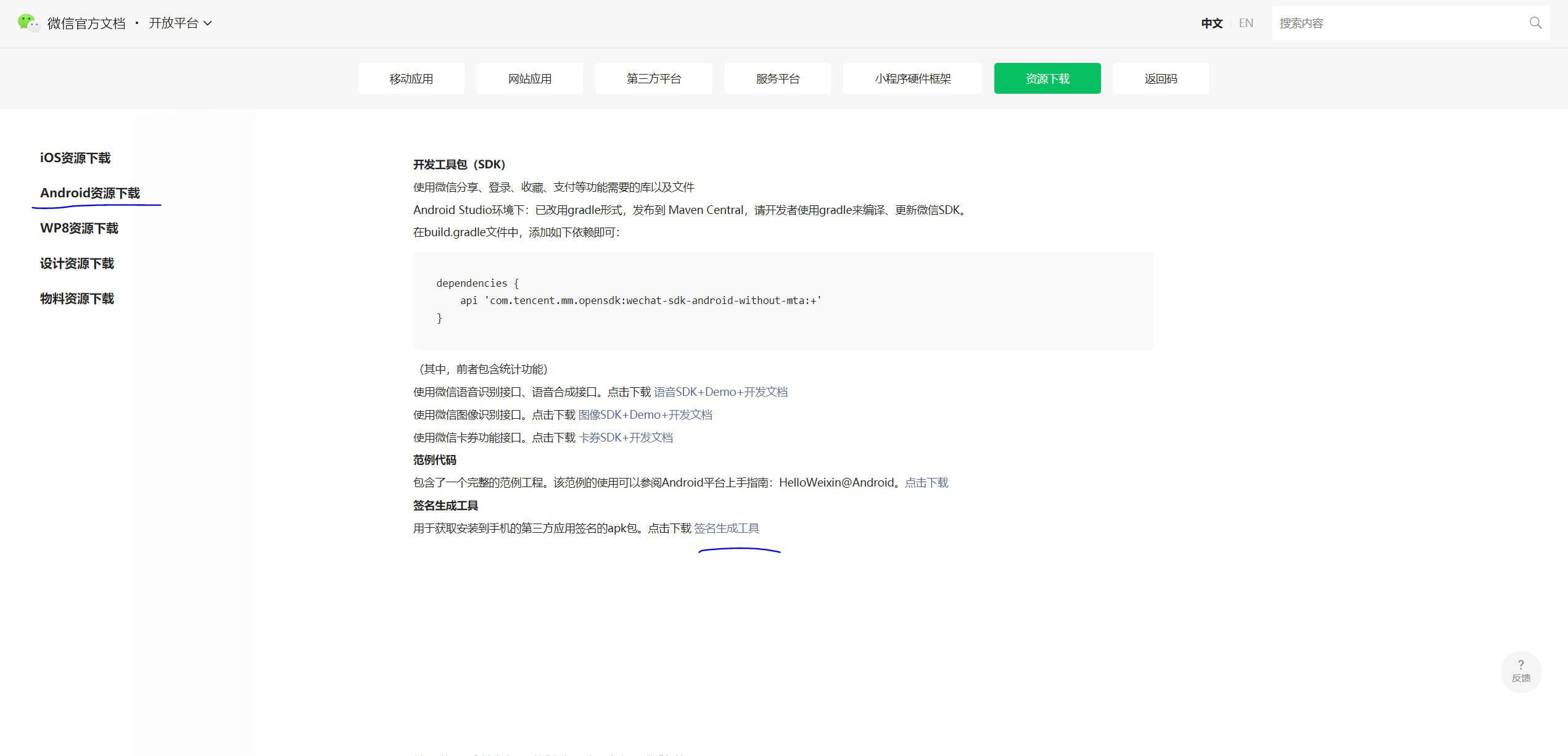
Task: Select the 中文 language option
Action: pyautogui.click(x=1211, y=23)
